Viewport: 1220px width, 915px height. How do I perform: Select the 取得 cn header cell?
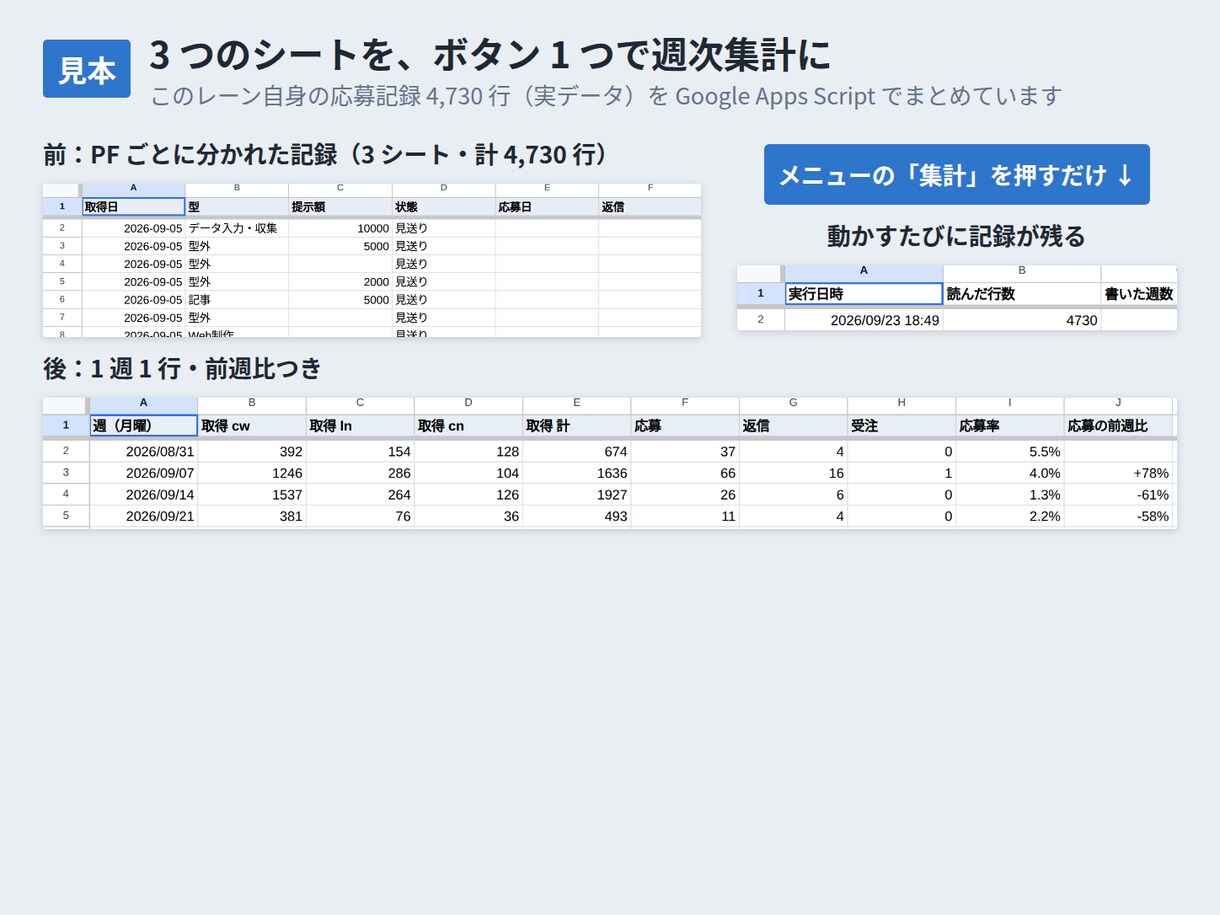coord(468,426)
